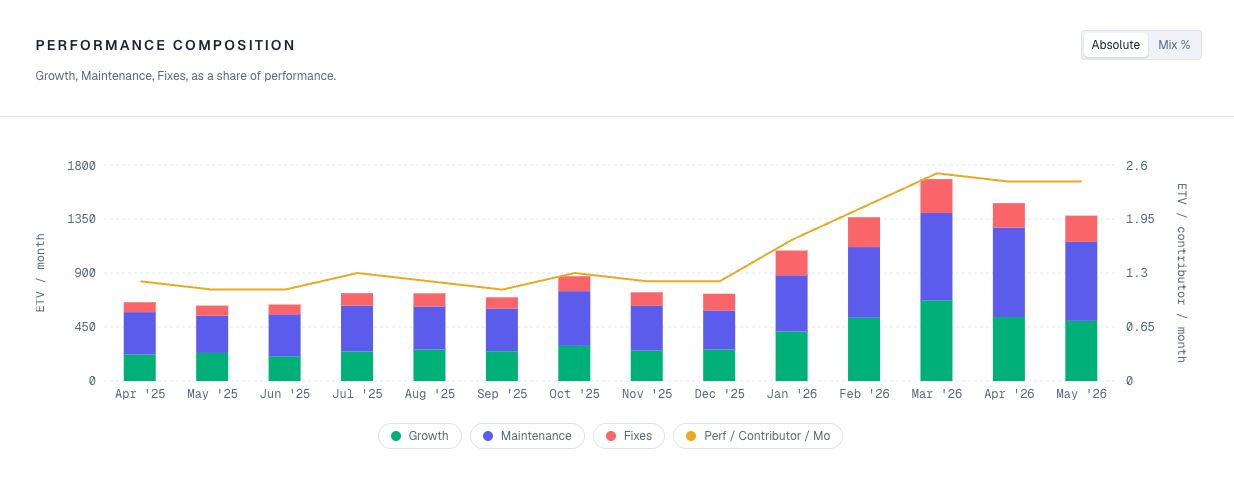Image resolution: width=1234 pixels, height=478 pixels.
Task: Select the Absolute view toggle
Action: 1116,45
